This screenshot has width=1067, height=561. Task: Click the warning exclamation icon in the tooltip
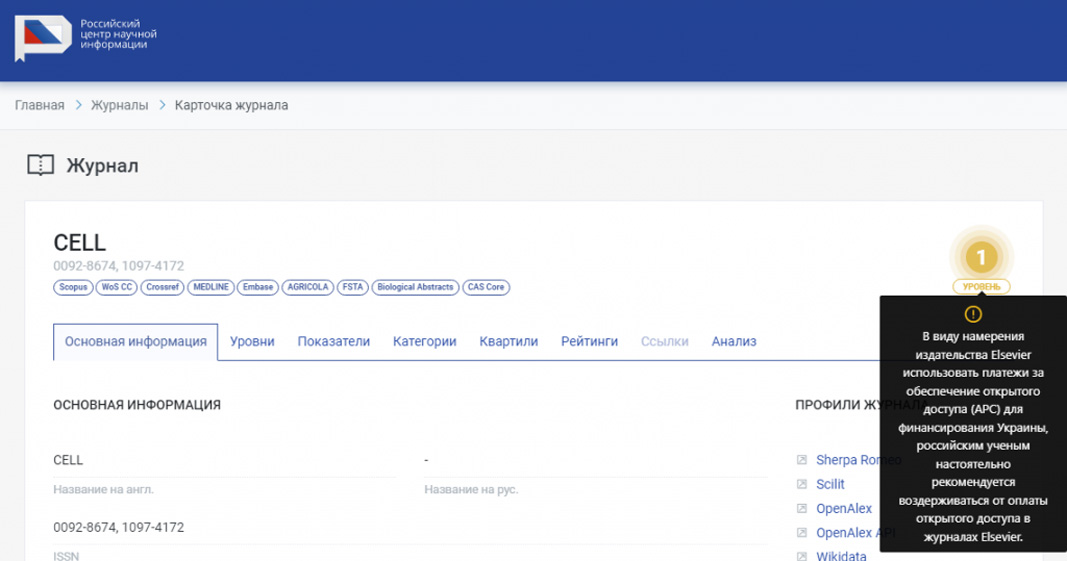click(x=973, y=314)
